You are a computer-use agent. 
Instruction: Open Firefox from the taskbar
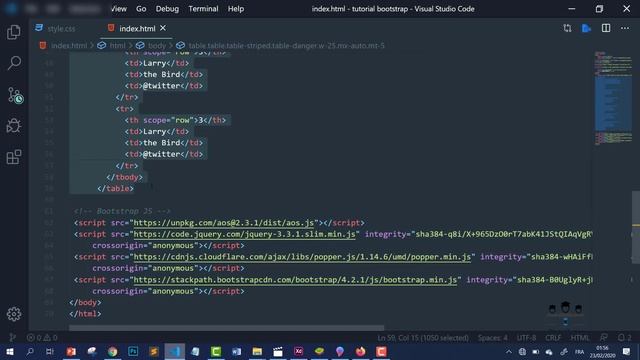[360, 351]
